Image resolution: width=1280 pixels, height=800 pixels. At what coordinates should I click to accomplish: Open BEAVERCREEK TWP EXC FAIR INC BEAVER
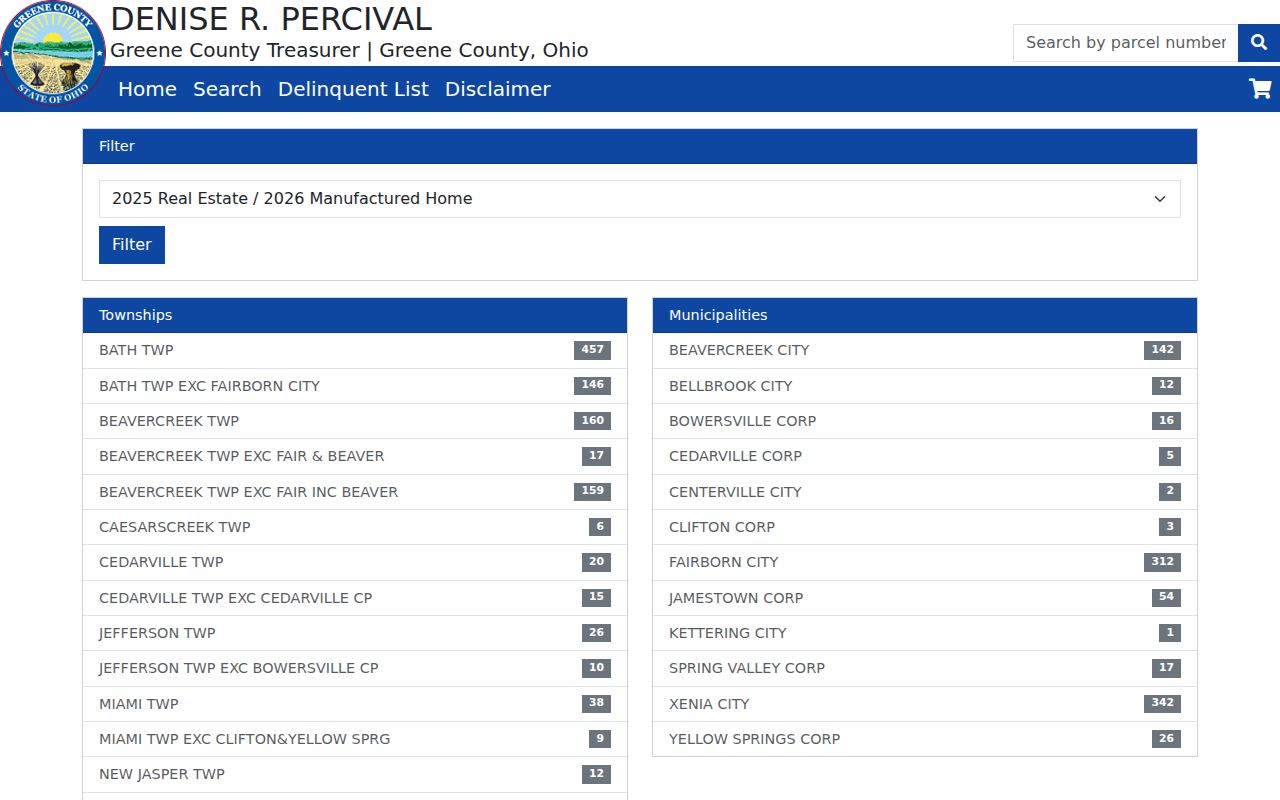(x=355, y=492)
